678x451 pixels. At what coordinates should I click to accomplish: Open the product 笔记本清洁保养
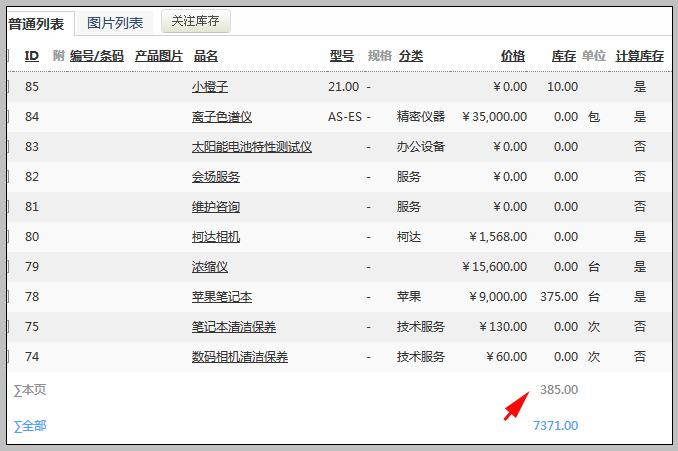[x=234, y=327]
